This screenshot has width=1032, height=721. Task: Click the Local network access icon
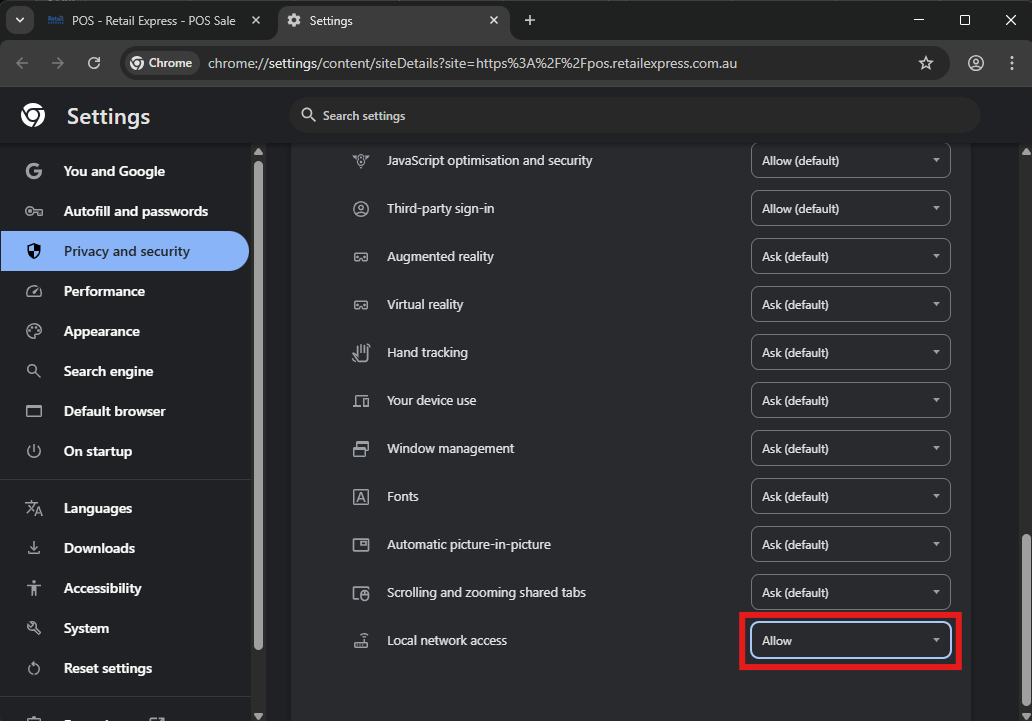[361, 641]
